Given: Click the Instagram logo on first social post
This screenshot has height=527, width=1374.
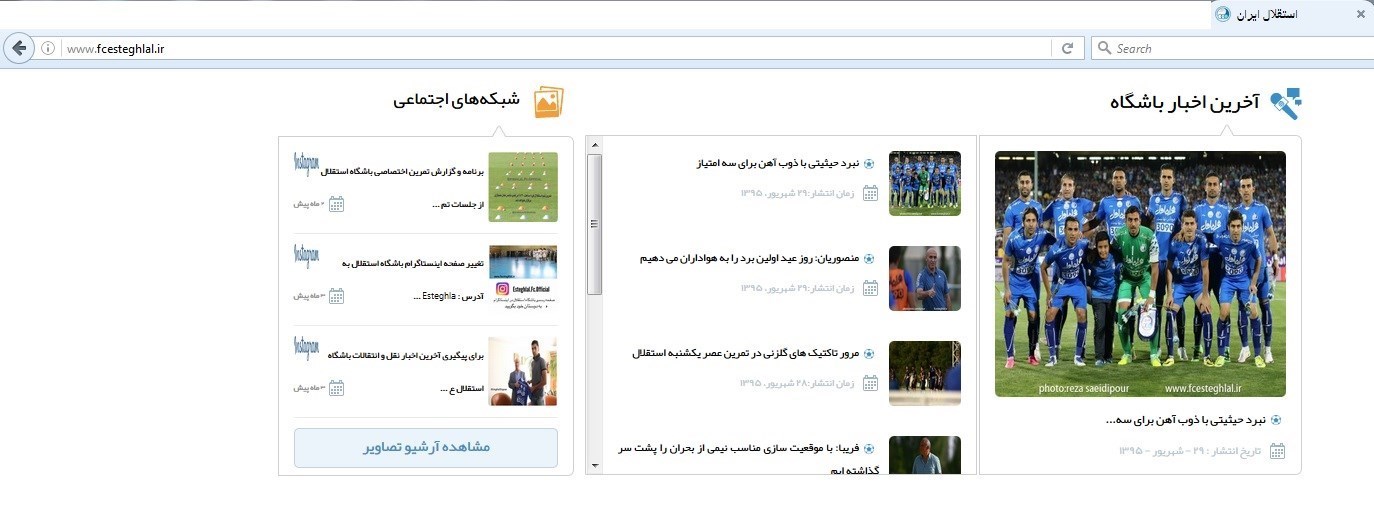Looking at the screenshot, I should coord(306,164).
